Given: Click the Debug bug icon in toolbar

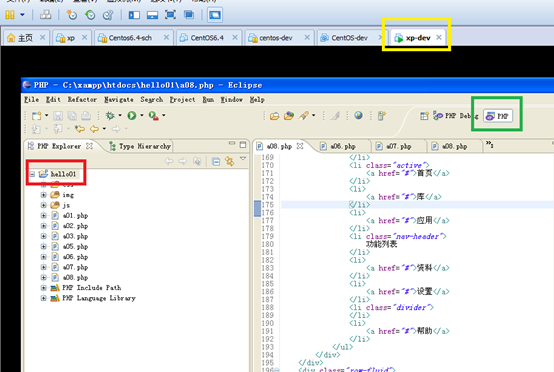Looking at the screenshot, I should (110, 116).
